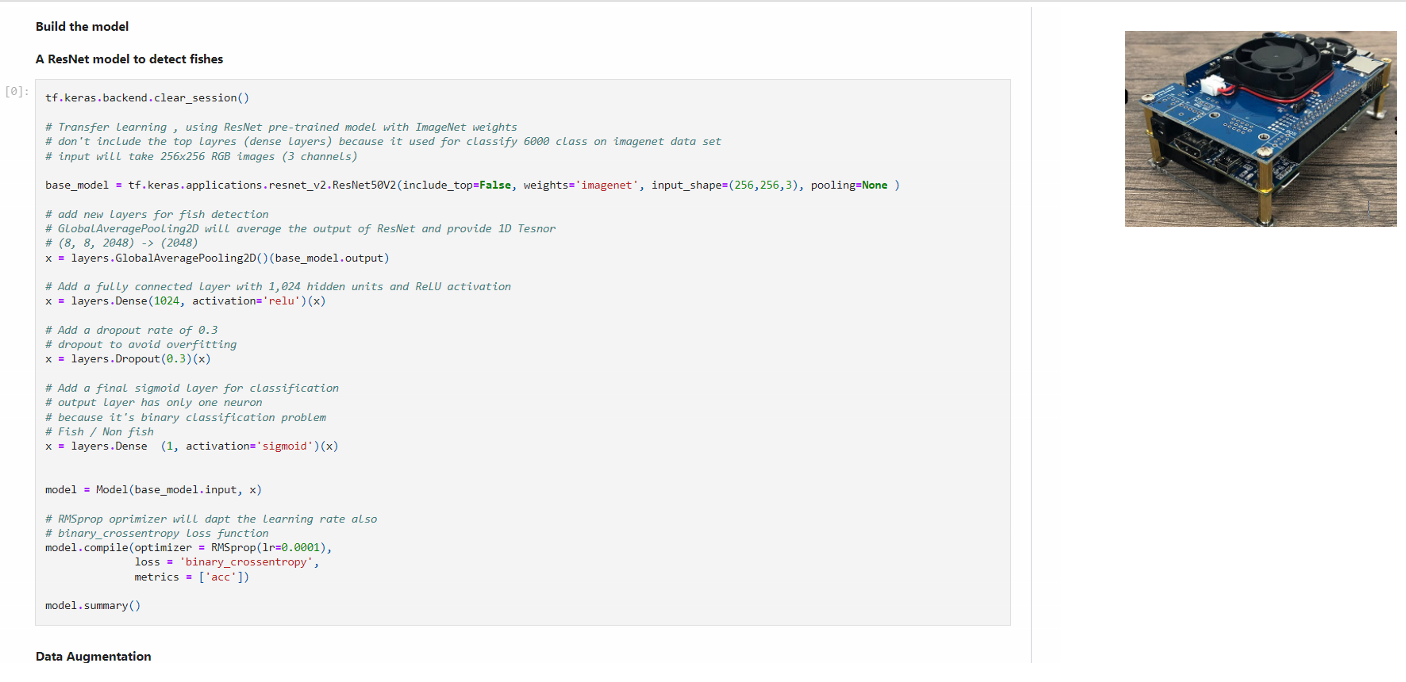The height and width of the screenshot is (682, 1406).
Task: Click the "# add new layers for fish detection" comment
Action: coord(157,214)
